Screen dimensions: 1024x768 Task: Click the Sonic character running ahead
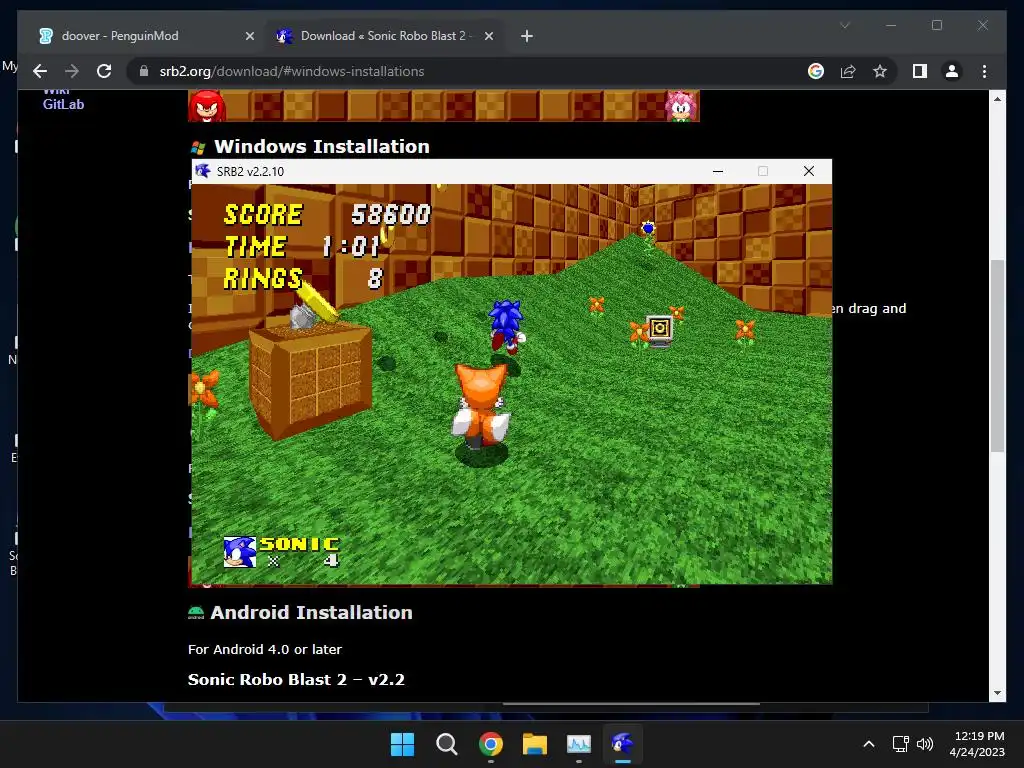click(x=507, y=327)
